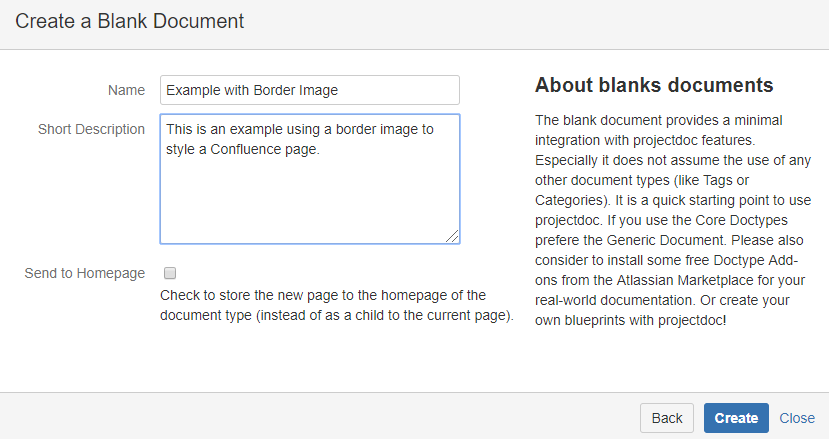Close the dialog via Close link
Viewport: 829px width, 439px height.
pos(797,418)
